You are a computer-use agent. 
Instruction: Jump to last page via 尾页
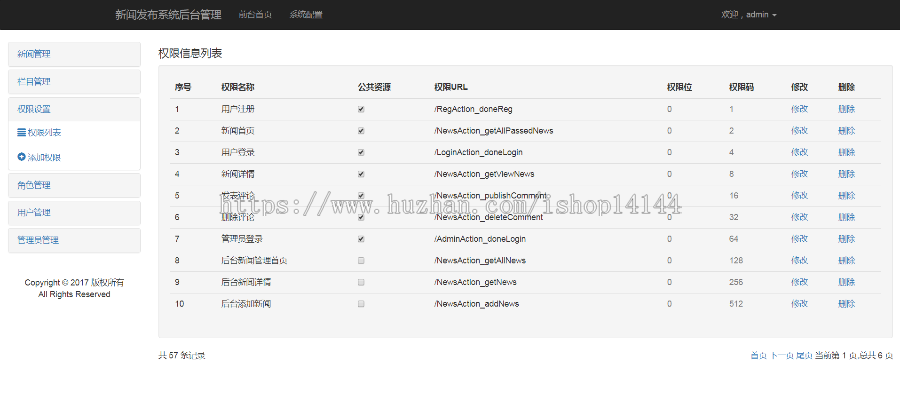pos(804,356)
